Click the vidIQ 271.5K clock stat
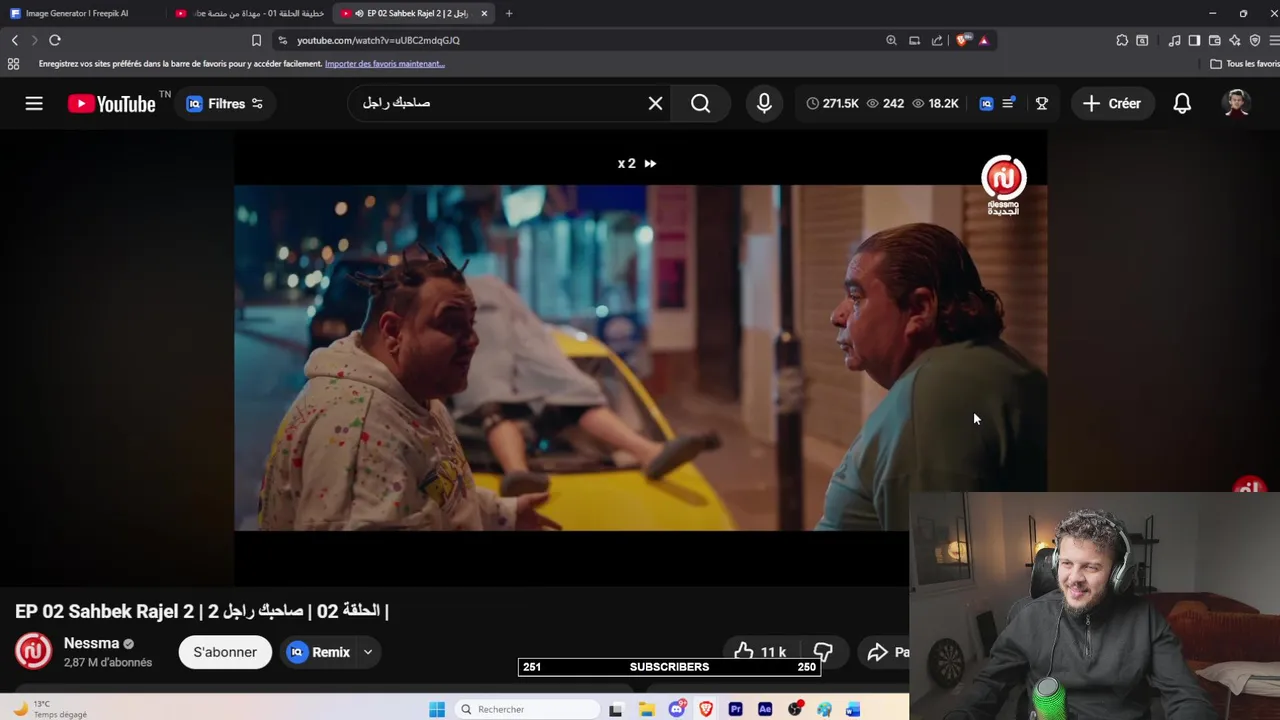The image size is (1280, 720). 832,104
